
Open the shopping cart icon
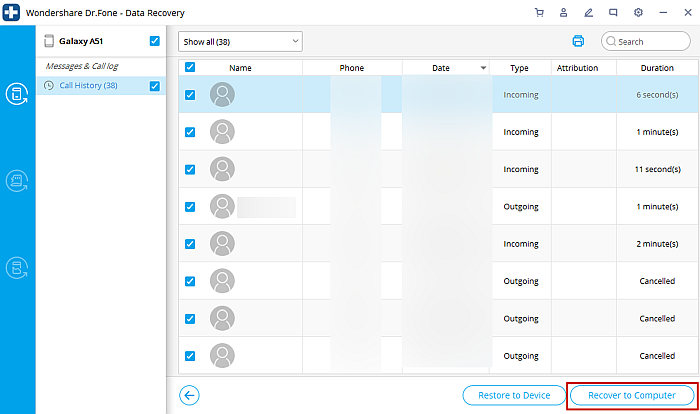(x=539, y=13)
